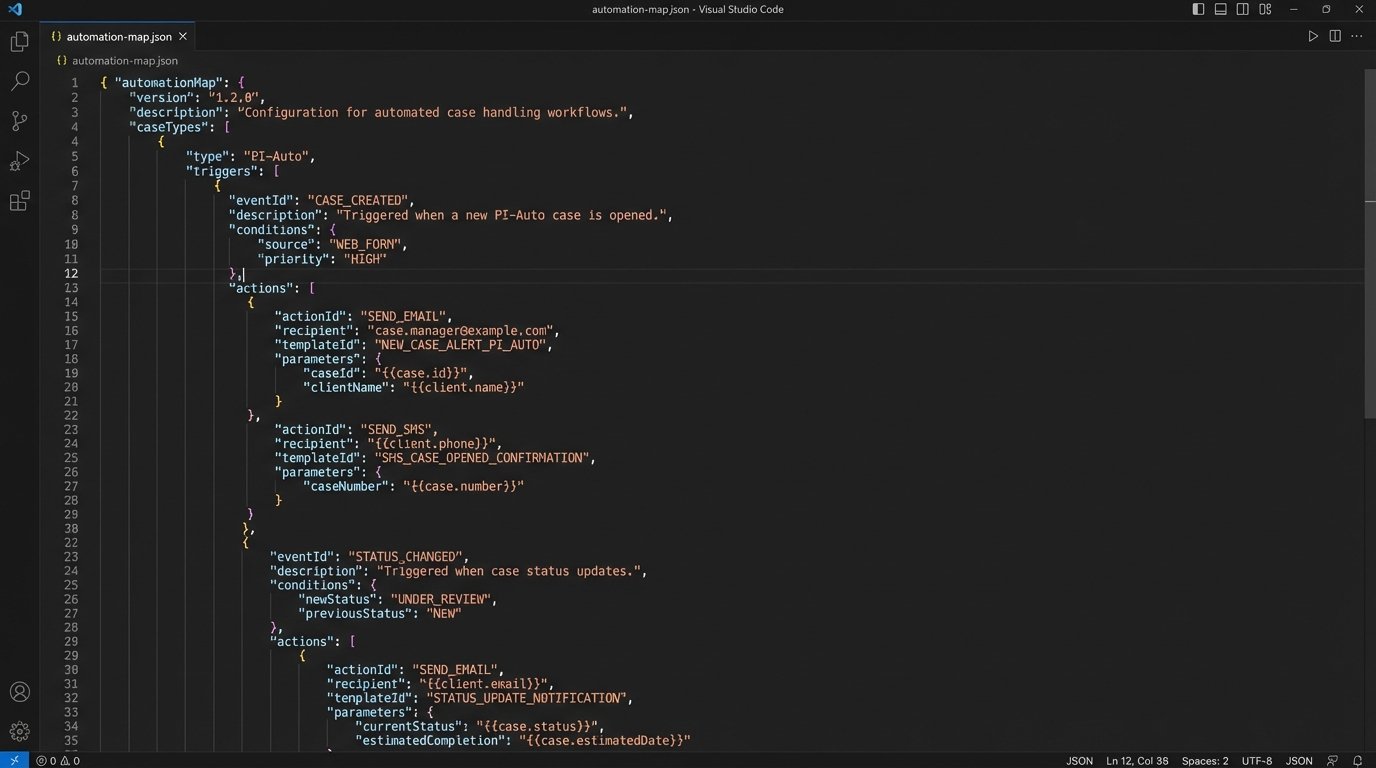Open the Manage gear settings icon
Image resolution: width=1376 pixels, height=768 pixels.
19,731
